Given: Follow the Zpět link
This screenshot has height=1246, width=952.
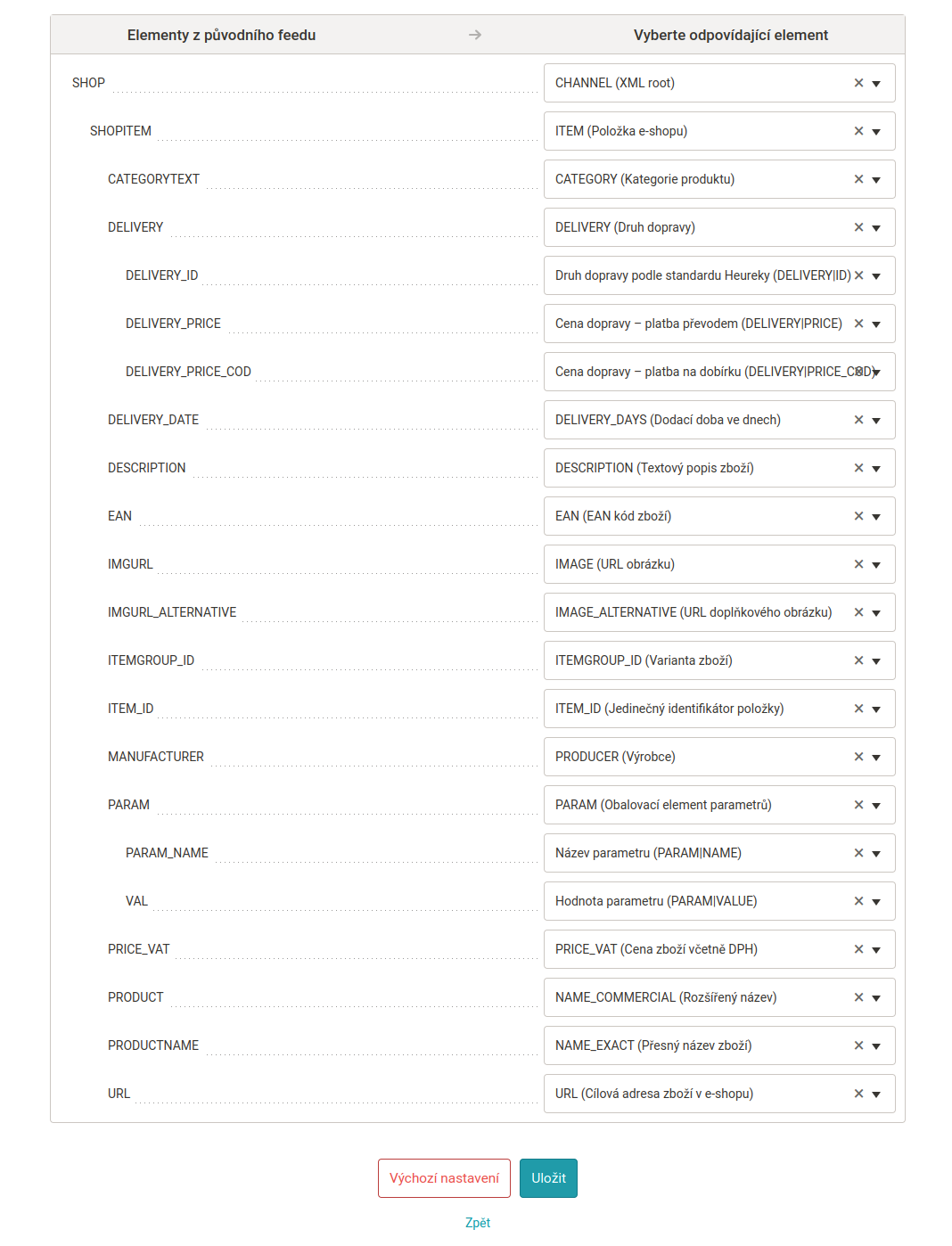Looking at the screenshot, I should tap(478, 1223).
